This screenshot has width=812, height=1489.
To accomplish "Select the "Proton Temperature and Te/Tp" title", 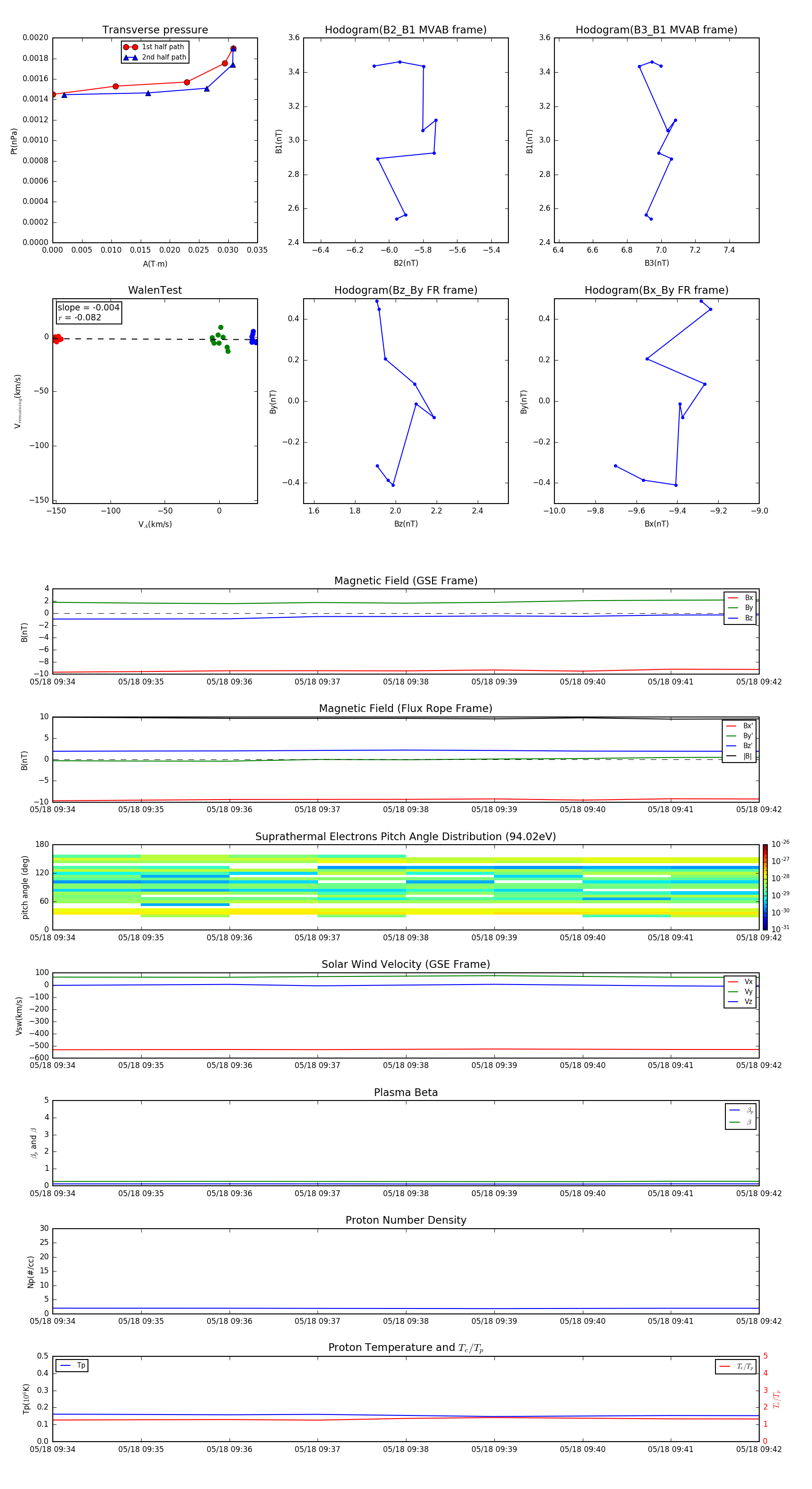I will [406, 1347].
